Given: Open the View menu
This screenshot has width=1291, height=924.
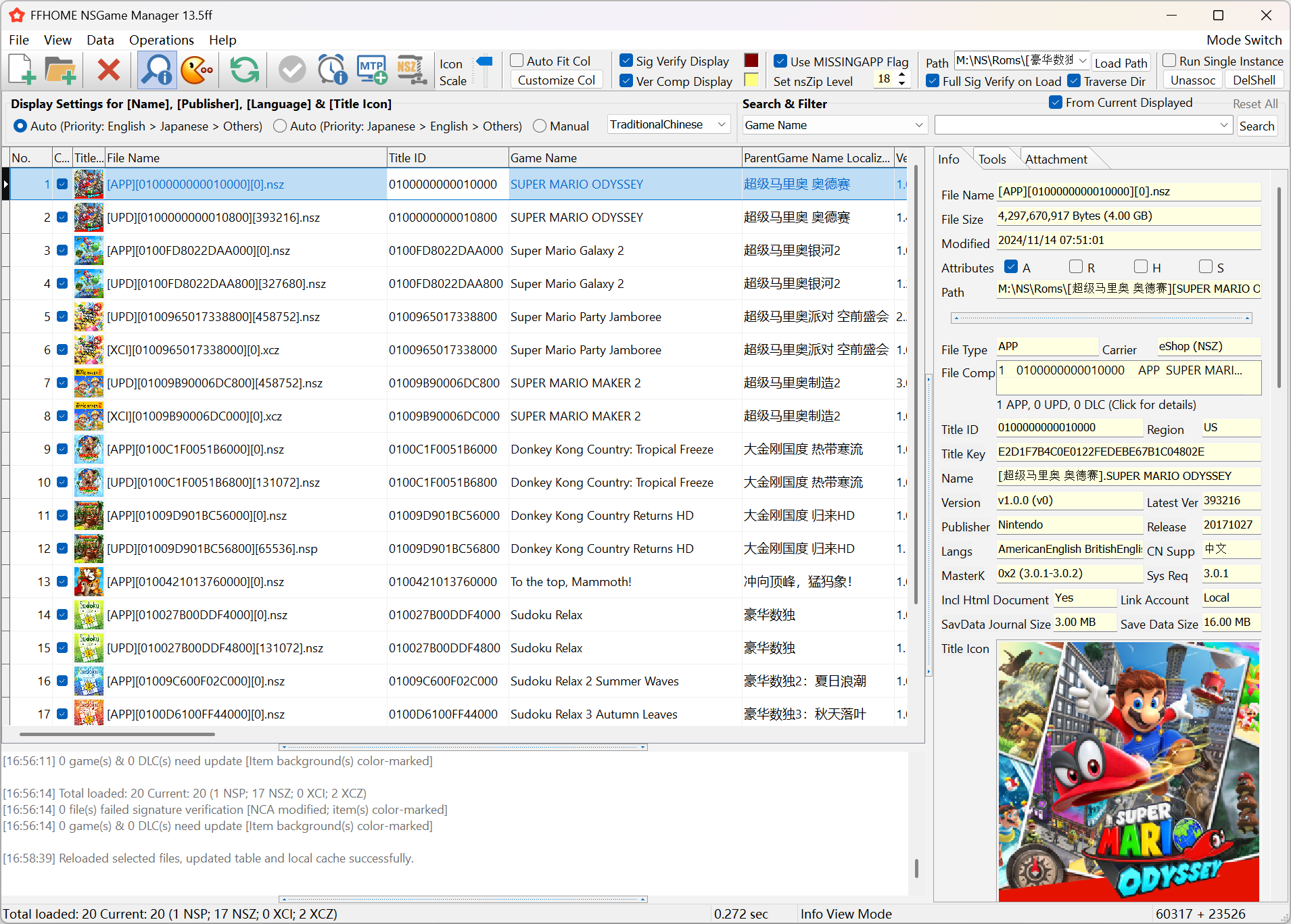Looking at the screenshot, I should pyautogui.click(x=57, y=40).
